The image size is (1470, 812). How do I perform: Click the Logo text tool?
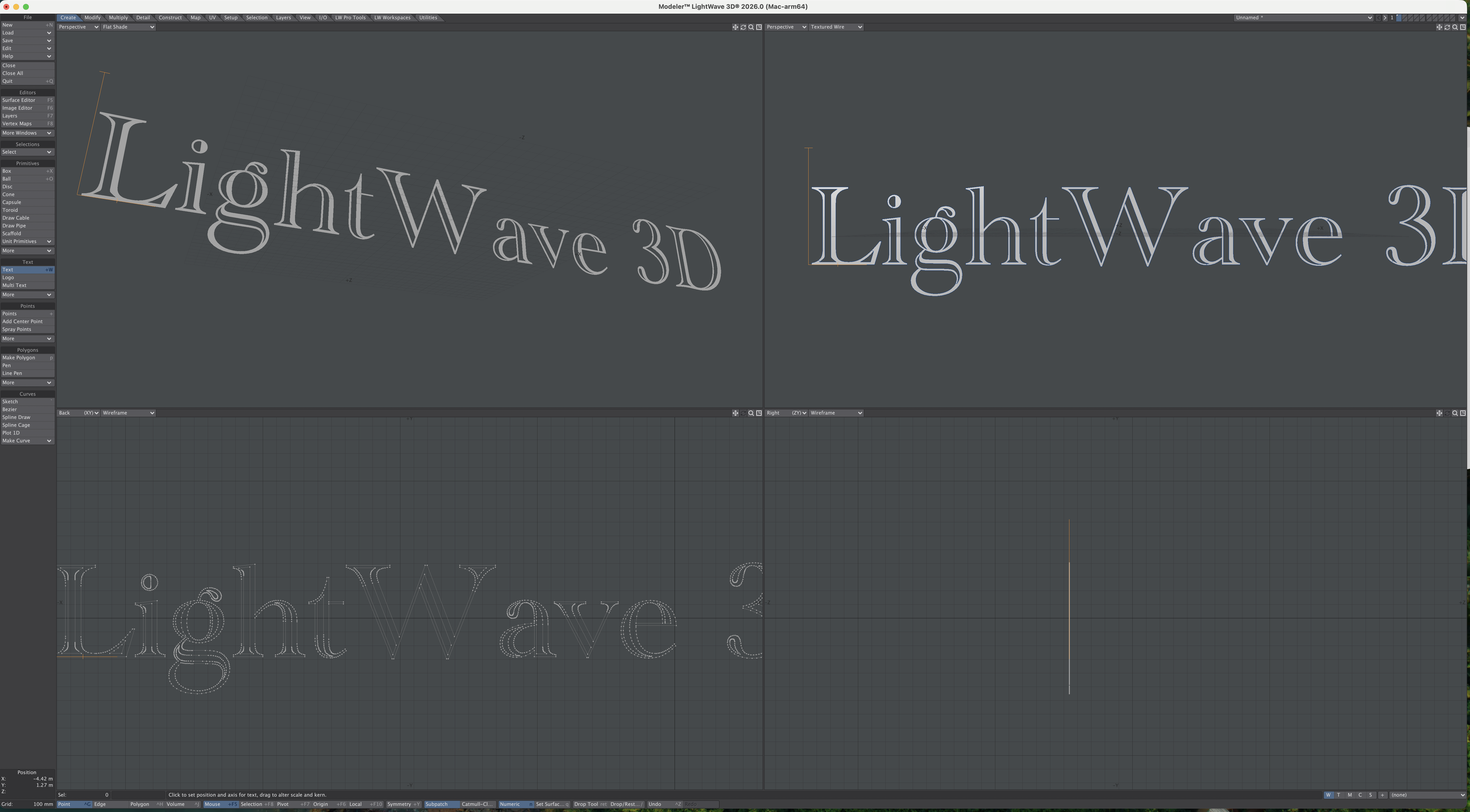coord(27,278)
